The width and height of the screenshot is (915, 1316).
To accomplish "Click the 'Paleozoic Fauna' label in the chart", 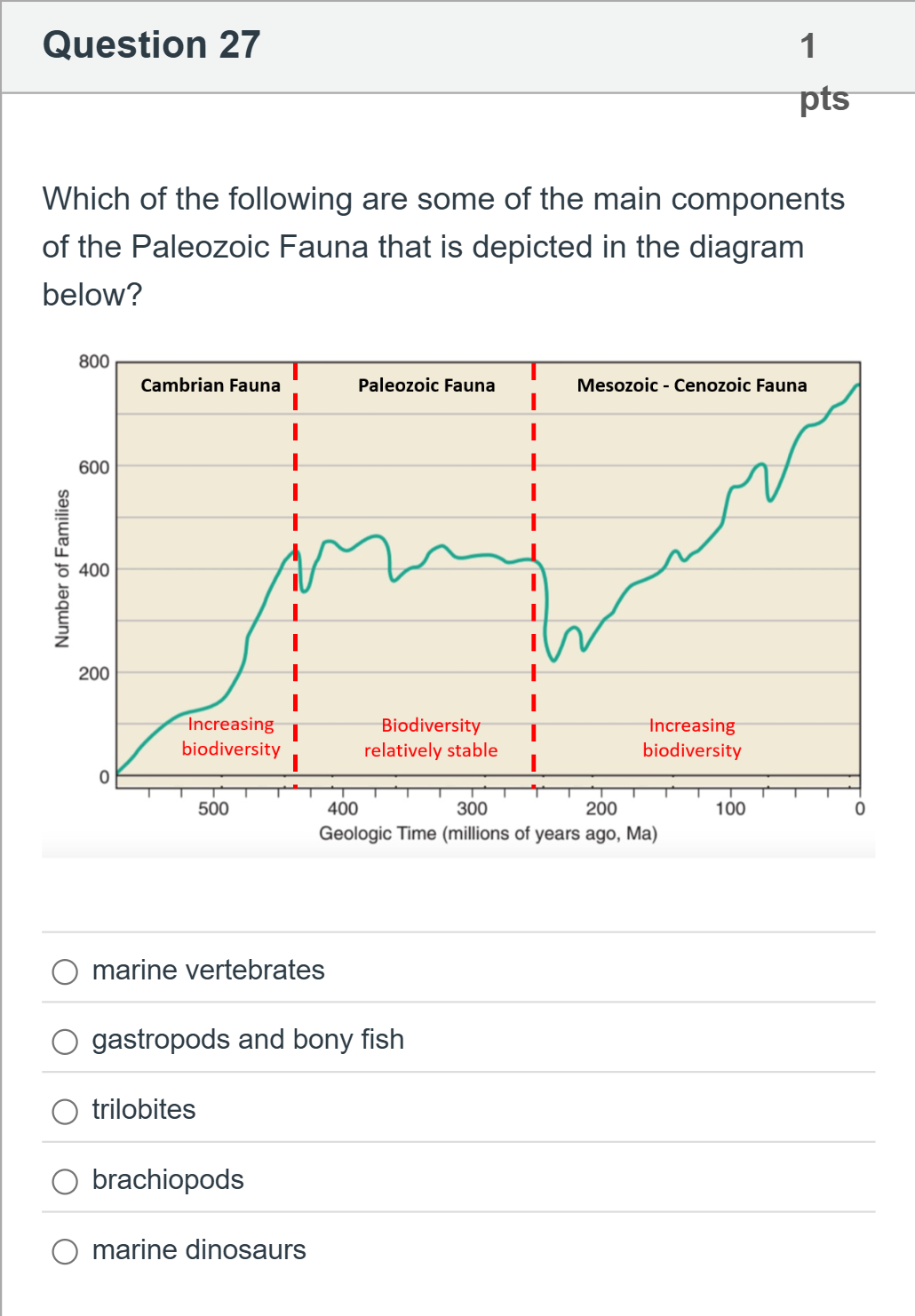I will point(426,385).
